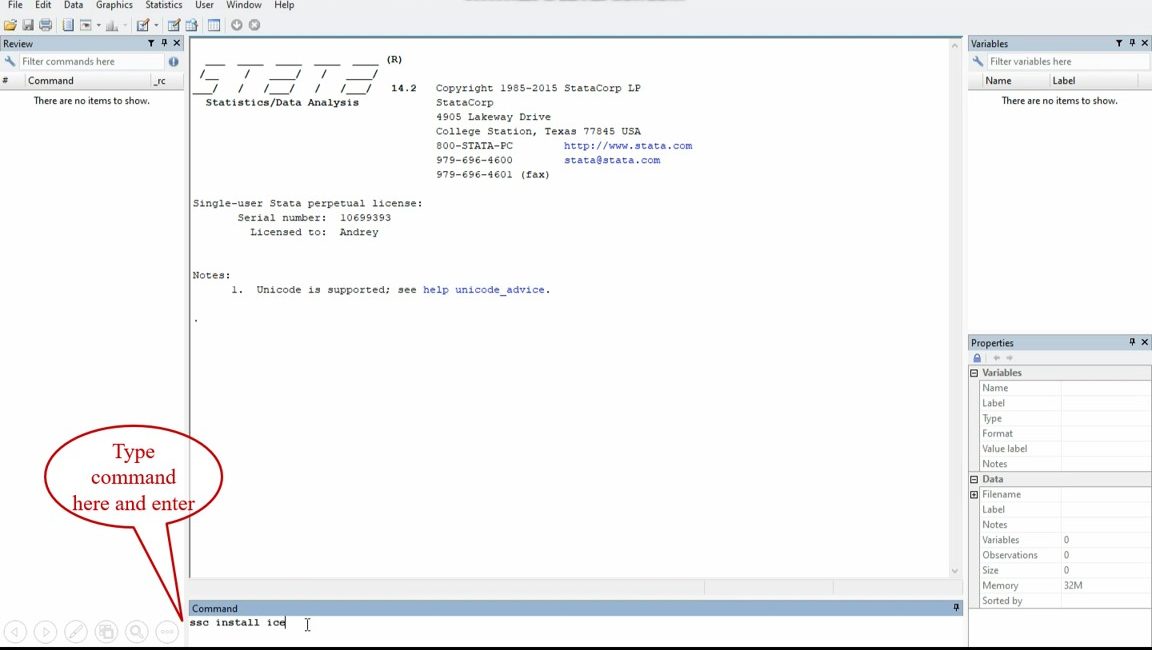Click the Memory 32M value in Properties
This screenshot has width=1152, height=650.
point(1073,585)
